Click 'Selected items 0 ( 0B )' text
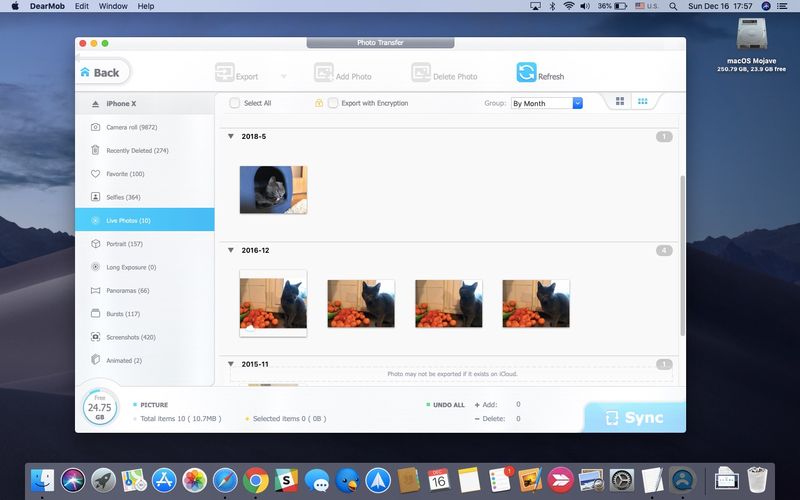Viewport: 800px width, 500px height. tap(289, 418)
